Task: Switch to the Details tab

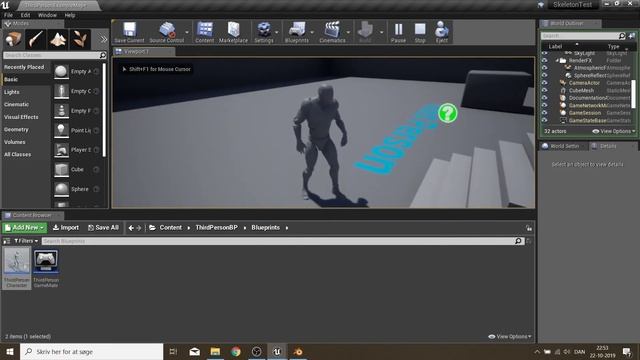Action: [608, 146]
